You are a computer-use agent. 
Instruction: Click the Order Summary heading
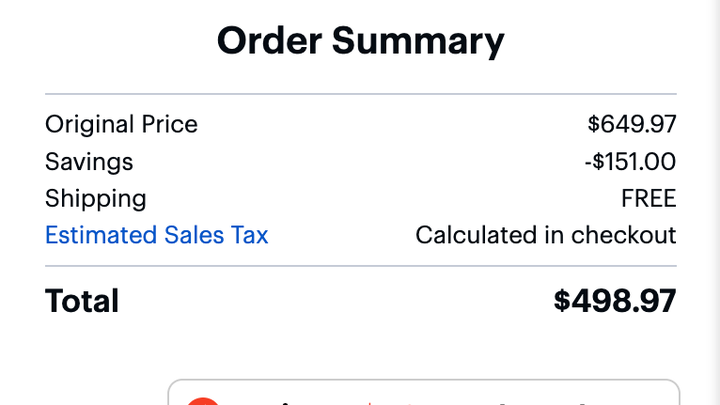coord(360,41)
